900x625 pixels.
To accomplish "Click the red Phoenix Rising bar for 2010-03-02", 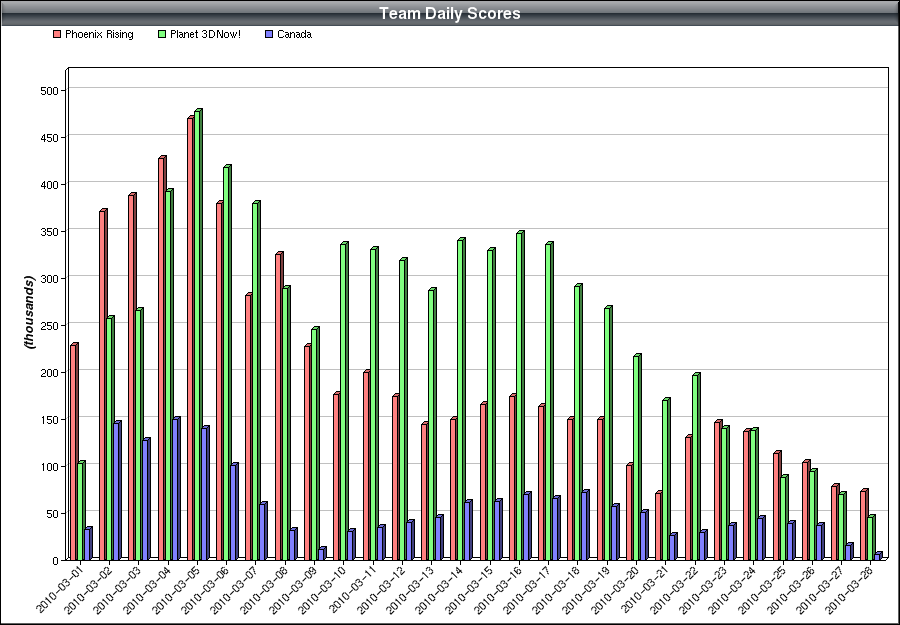I will [103, 385].
